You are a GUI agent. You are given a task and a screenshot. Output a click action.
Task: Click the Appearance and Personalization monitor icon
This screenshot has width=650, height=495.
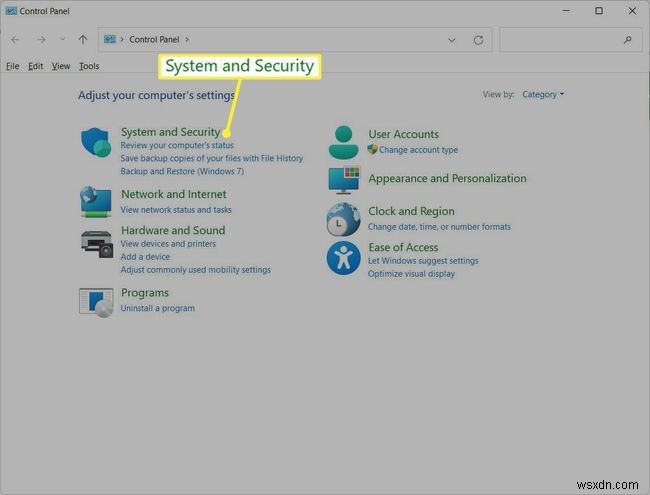coord(344,180)
